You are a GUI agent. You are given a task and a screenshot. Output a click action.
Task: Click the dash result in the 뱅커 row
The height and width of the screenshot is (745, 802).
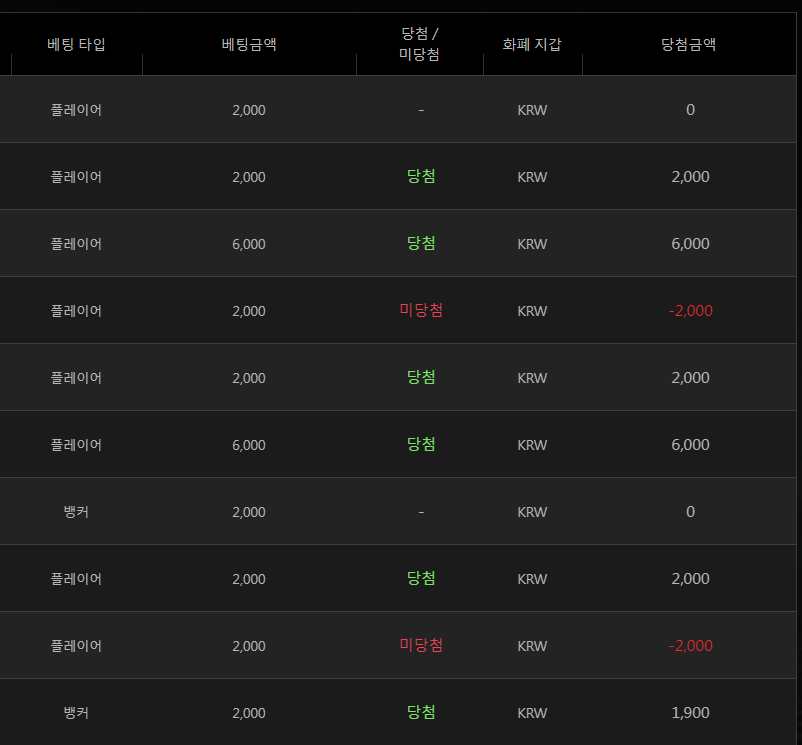pyautogui.click(x=421, y=512)
